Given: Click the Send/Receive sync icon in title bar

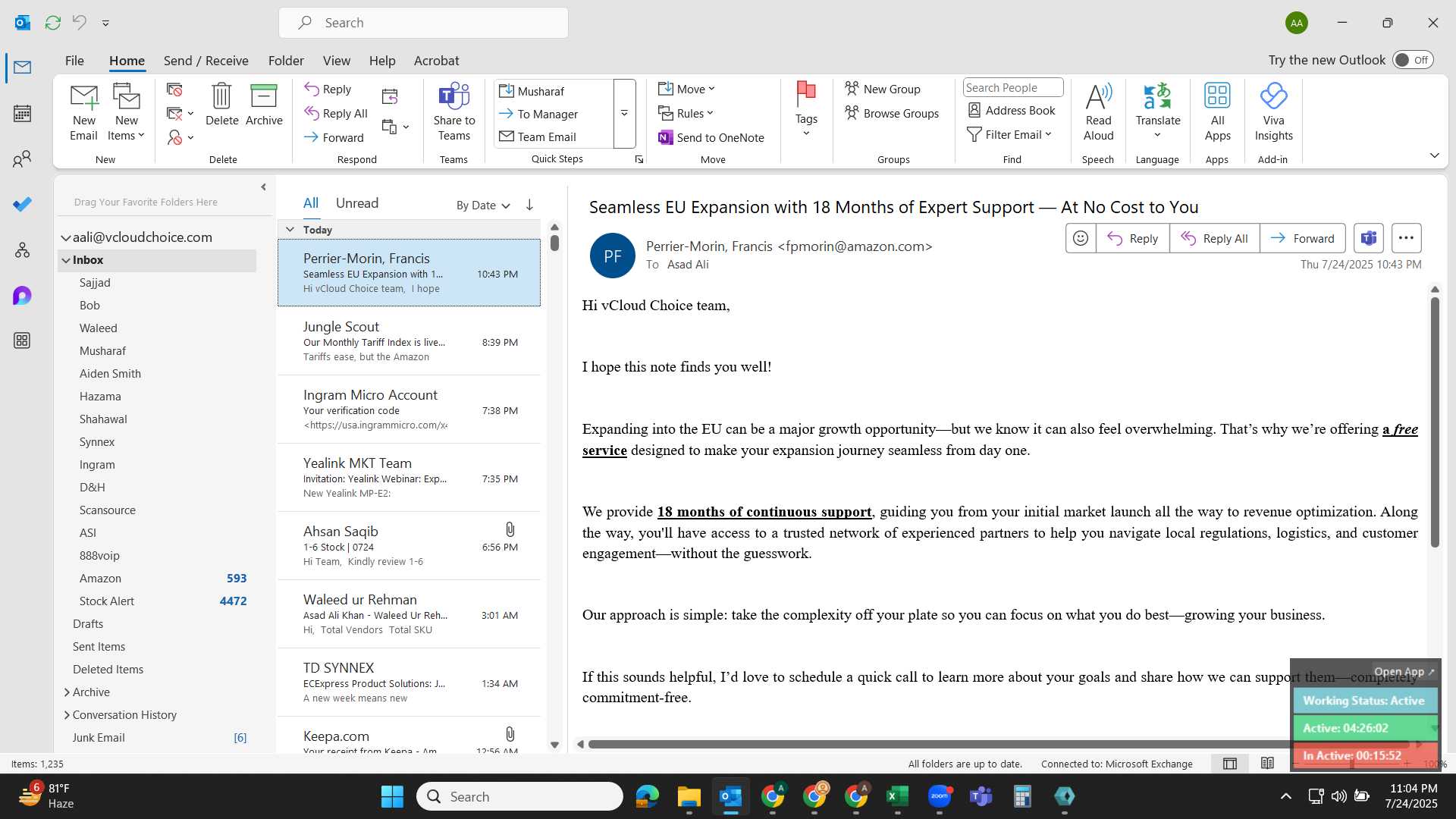Looking at the screenshot, I should click(x=53, y=23).
